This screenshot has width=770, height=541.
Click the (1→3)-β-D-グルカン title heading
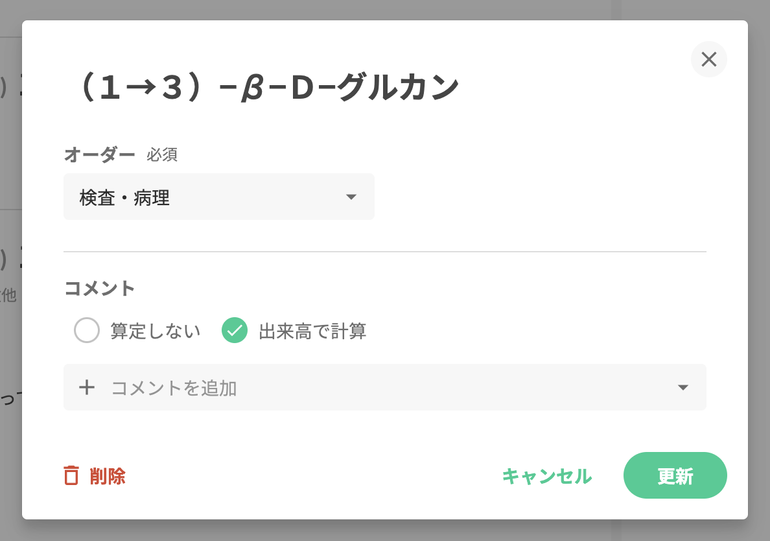pos(267,88)
